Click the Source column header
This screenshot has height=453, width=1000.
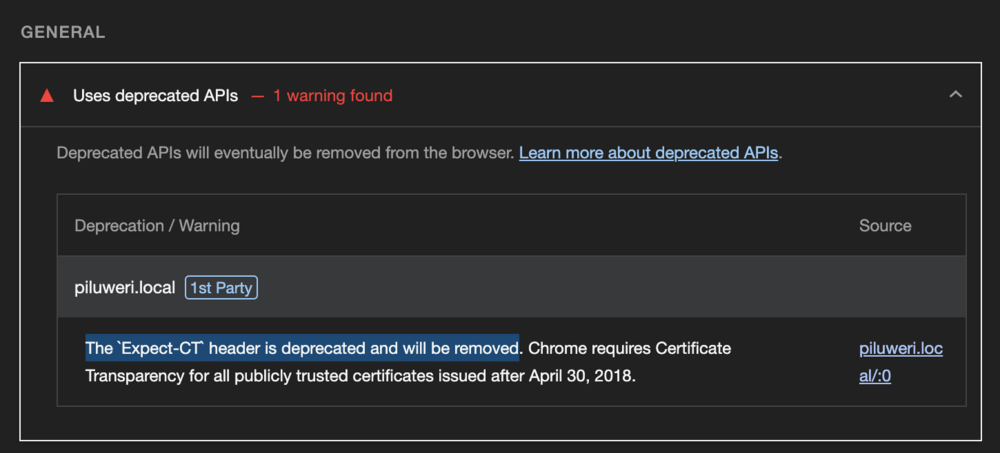[x=885, y=225]
